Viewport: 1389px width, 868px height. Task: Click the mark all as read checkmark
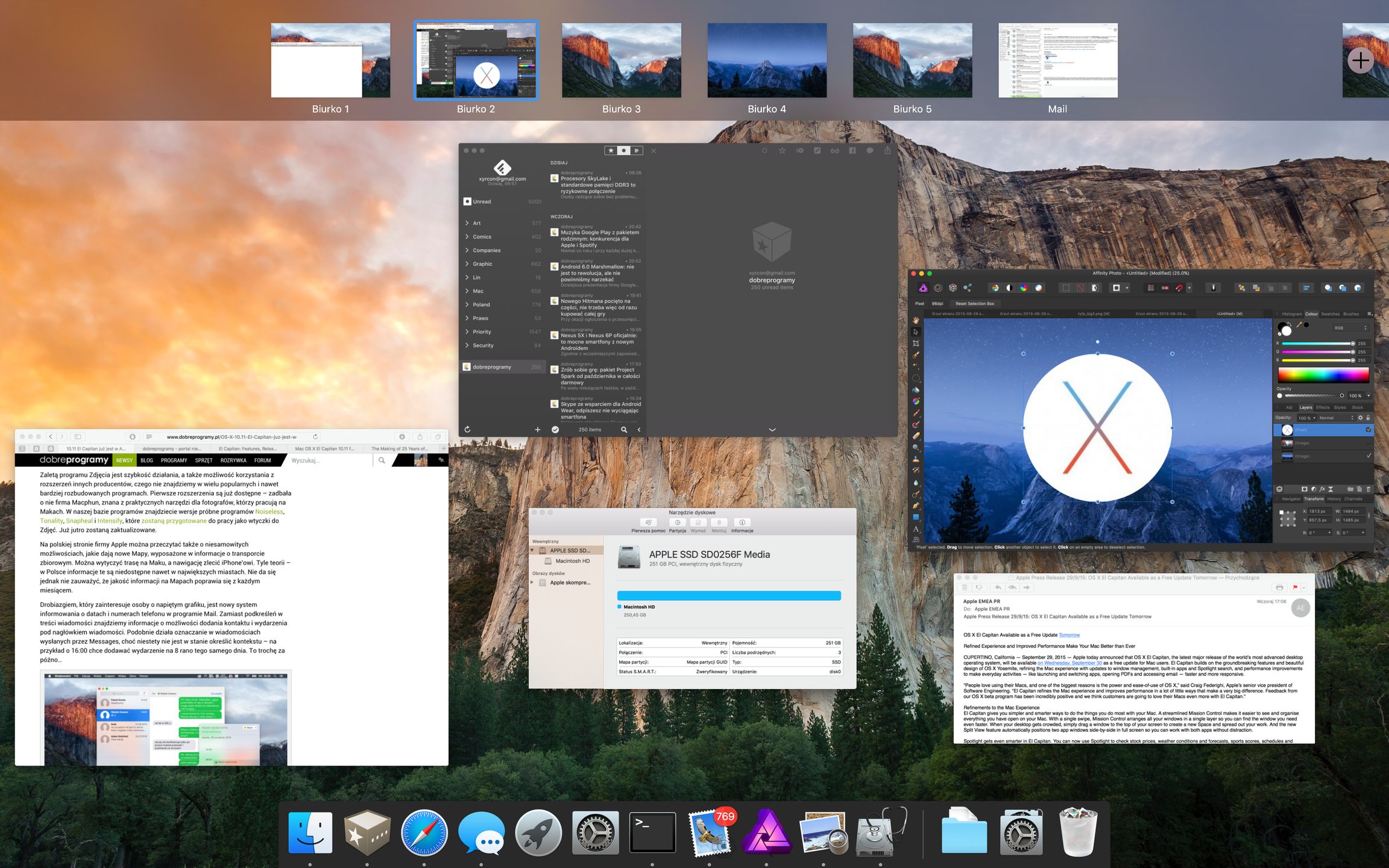coord(555,430)
